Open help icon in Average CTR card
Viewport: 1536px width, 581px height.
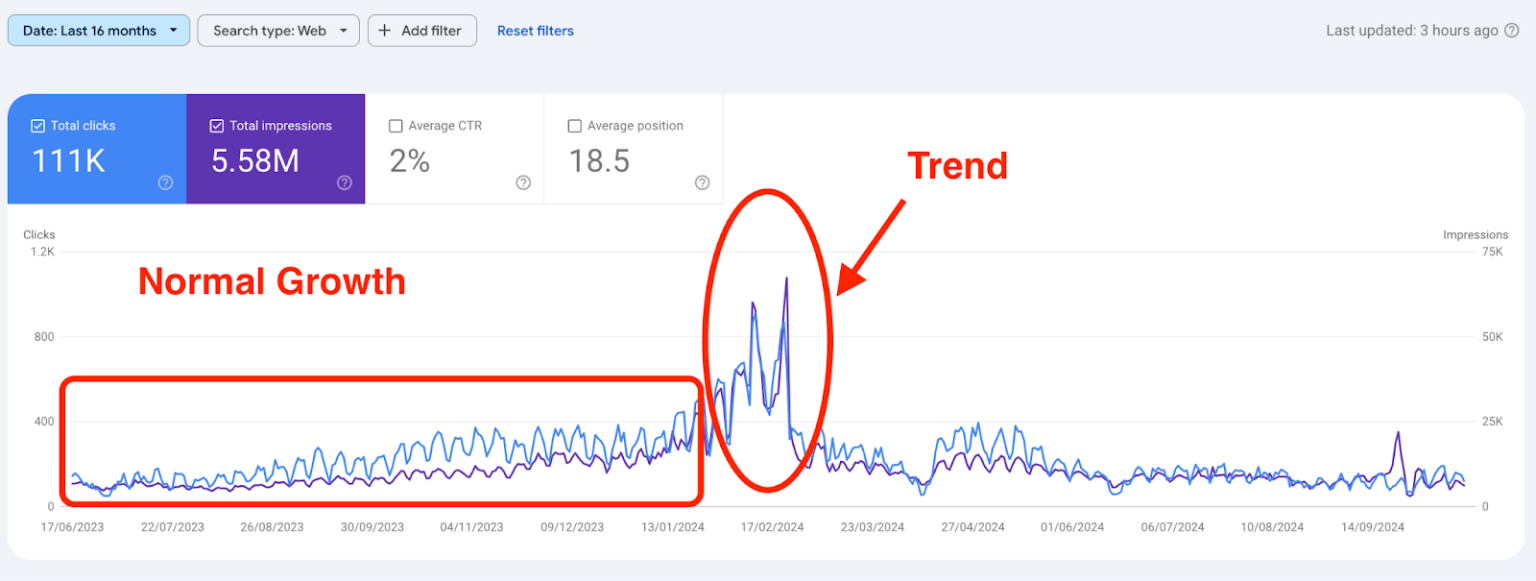point(523,182)
